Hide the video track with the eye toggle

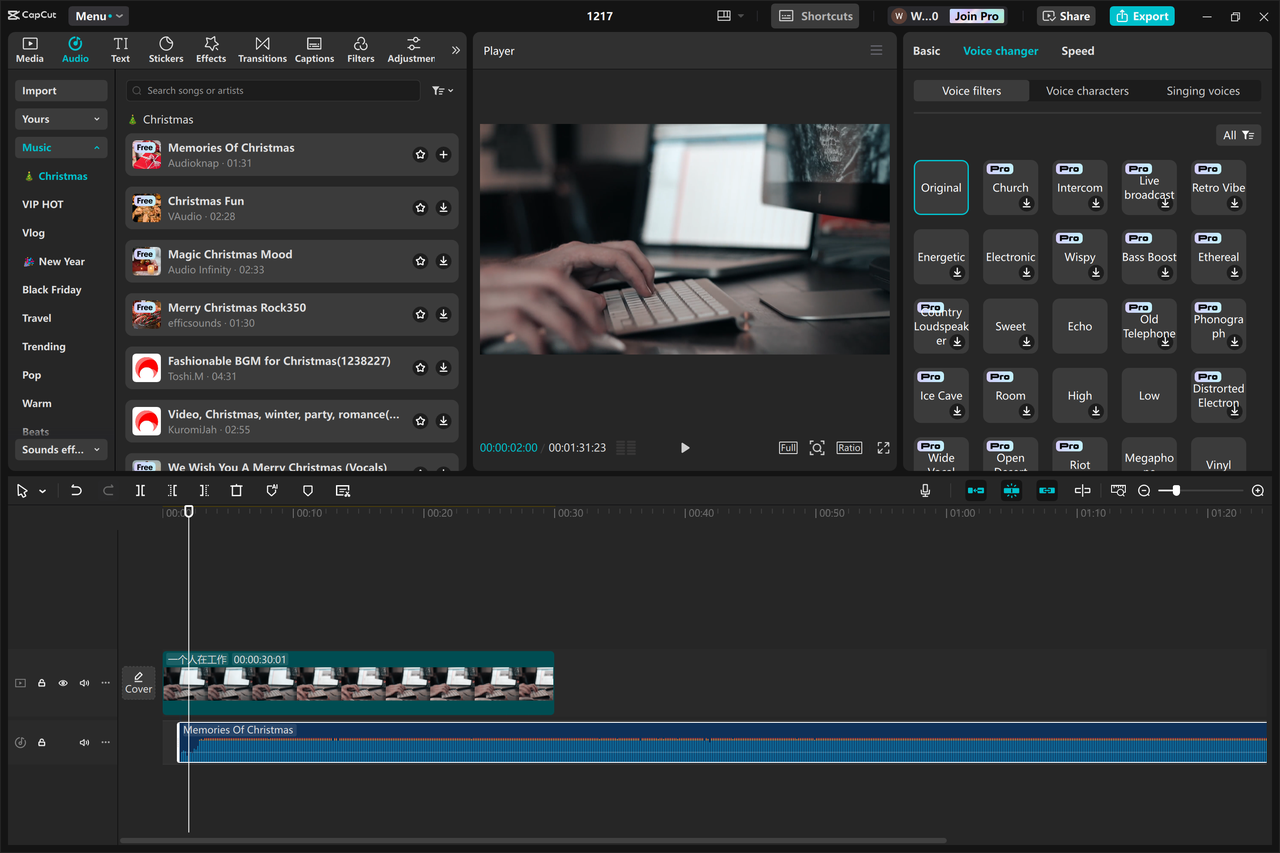pyautogui.click(x=62, y=682)
